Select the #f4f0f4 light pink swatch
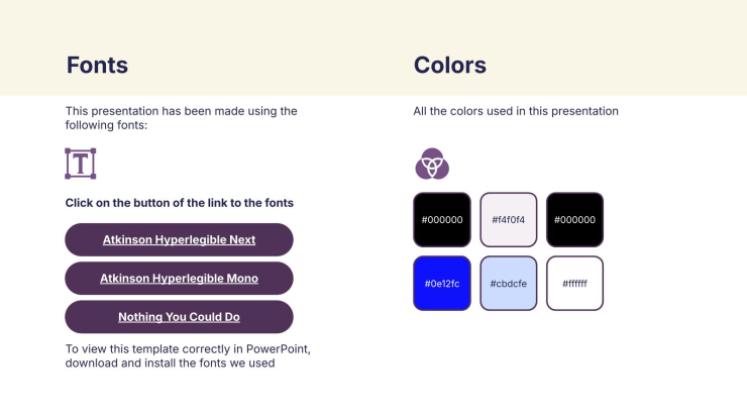Screen dimensions: 747x420 coord(508,220)
